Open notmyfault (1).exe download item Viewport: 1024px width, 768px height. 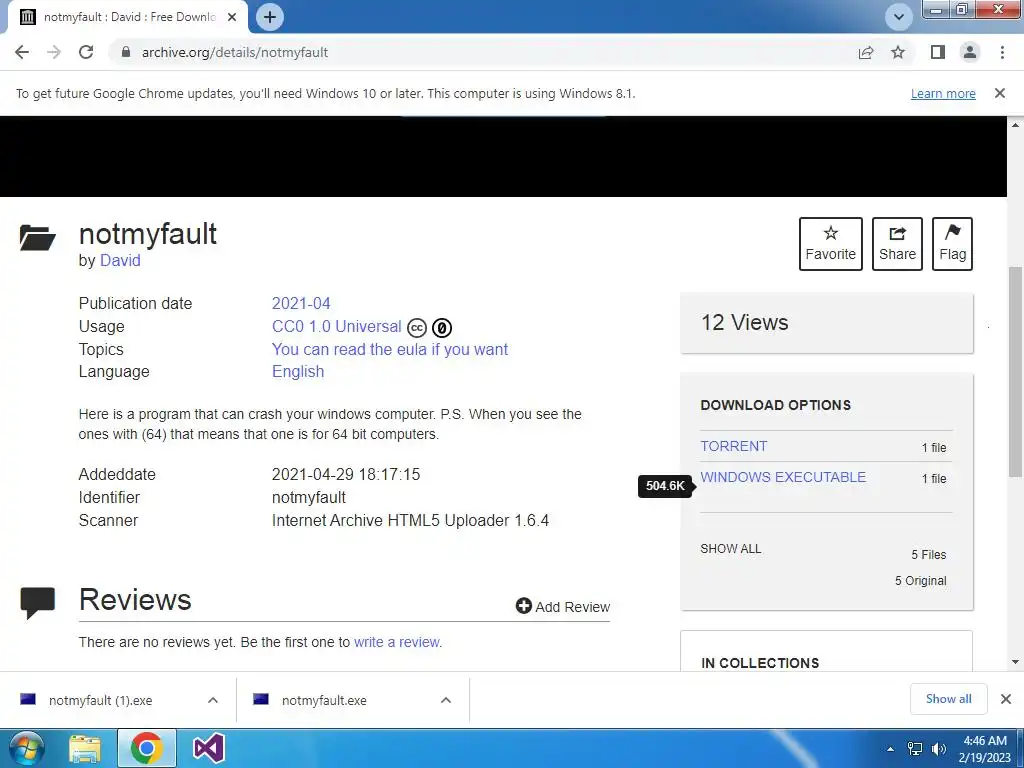pyautogui.click(x=101, y=700)
